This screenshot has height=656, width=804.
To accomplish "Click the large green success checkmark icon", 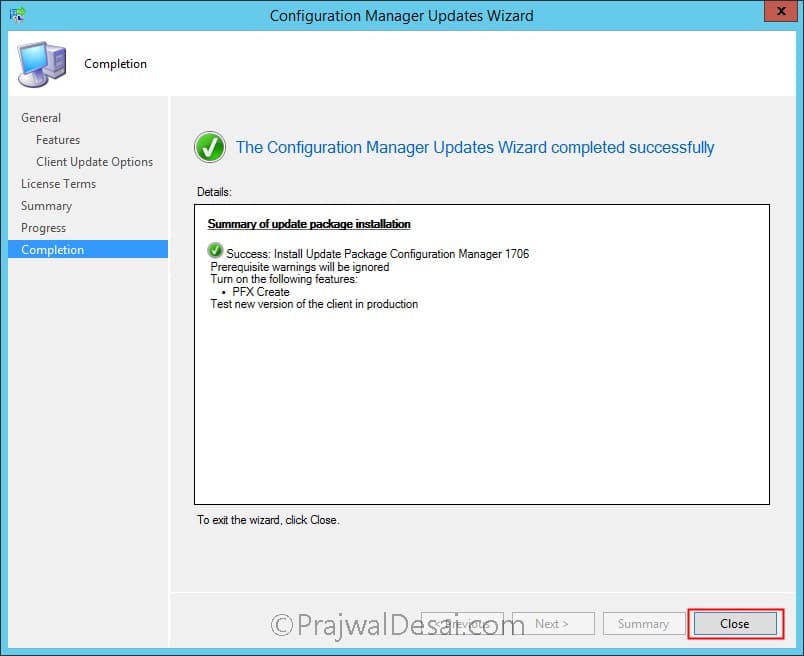I will coord(210,147).
